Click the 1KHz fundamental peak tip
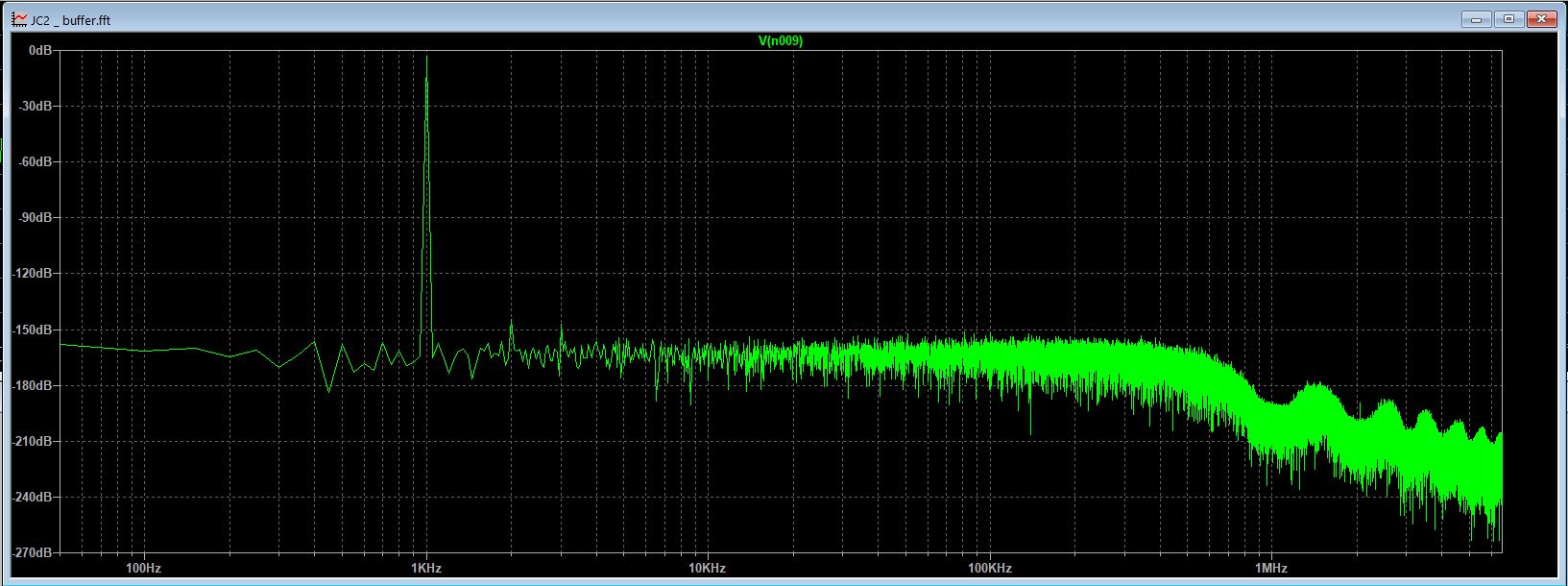The height and width of the screenshot is (586, 1568). pos(427,57)
